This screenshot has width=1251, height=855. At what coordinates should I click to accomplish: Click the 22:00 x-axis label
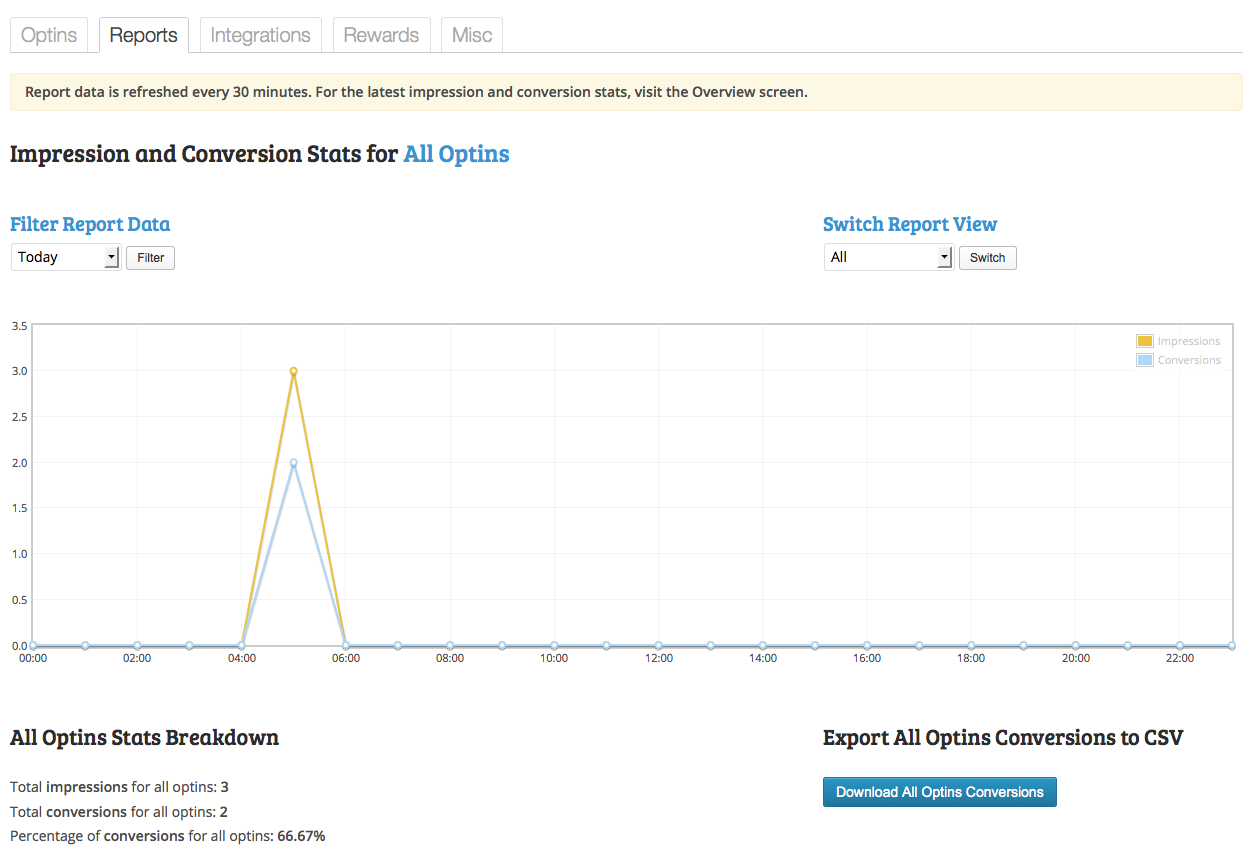[1180, 659]
